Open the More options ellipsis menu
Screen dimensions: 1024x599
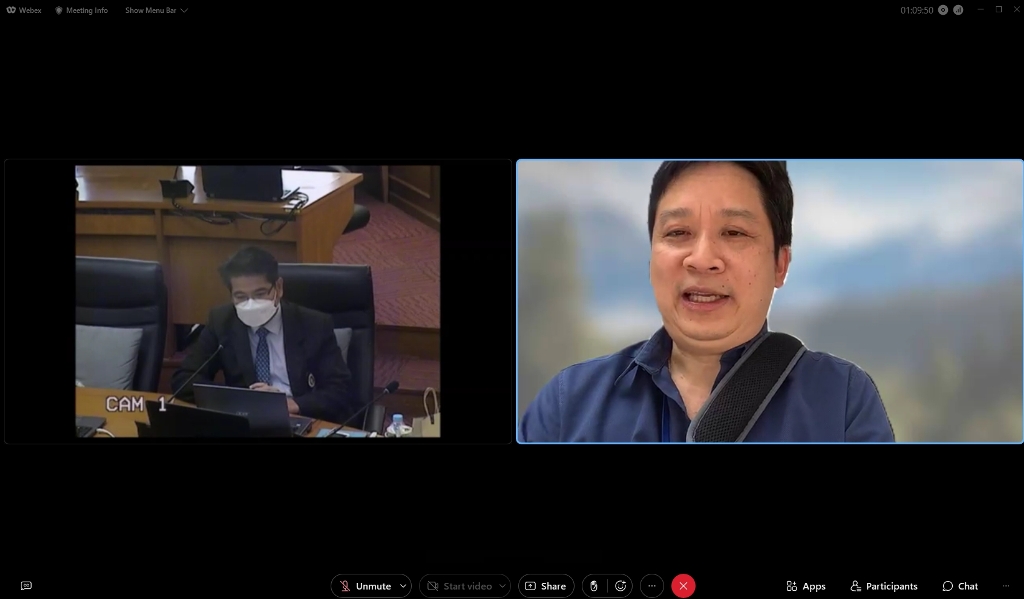tap(652, 586)
